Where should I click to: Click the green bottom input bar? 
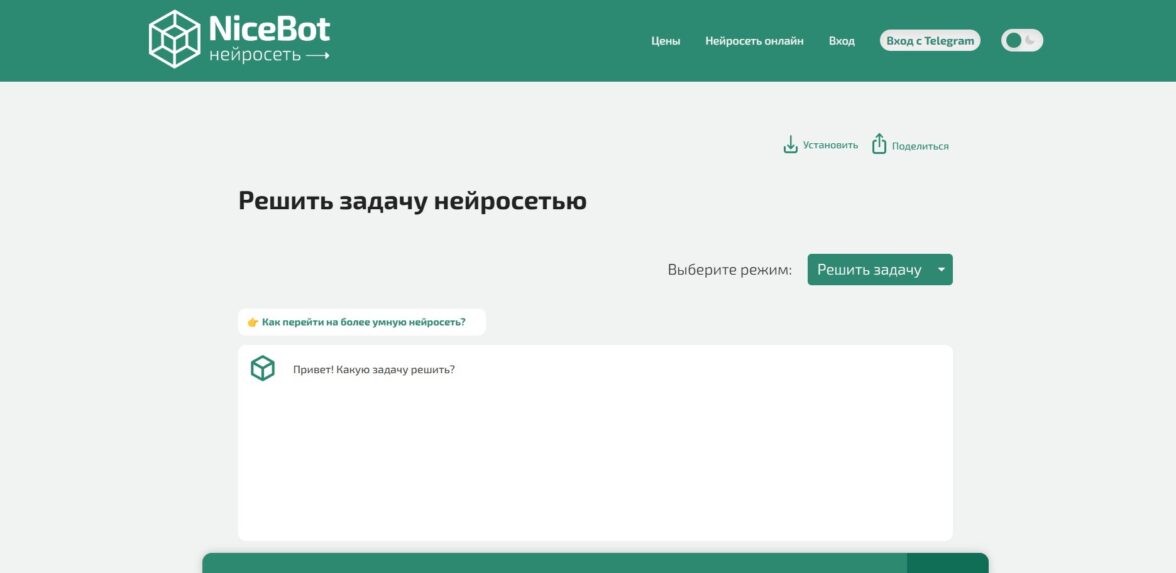pos(554,563)
